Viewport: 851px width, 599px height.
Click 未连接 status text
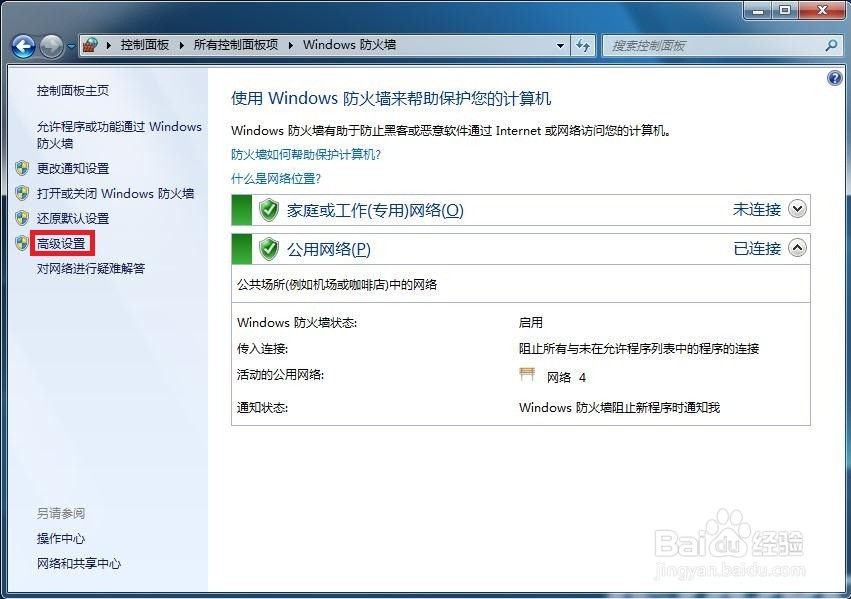point(757,209)
